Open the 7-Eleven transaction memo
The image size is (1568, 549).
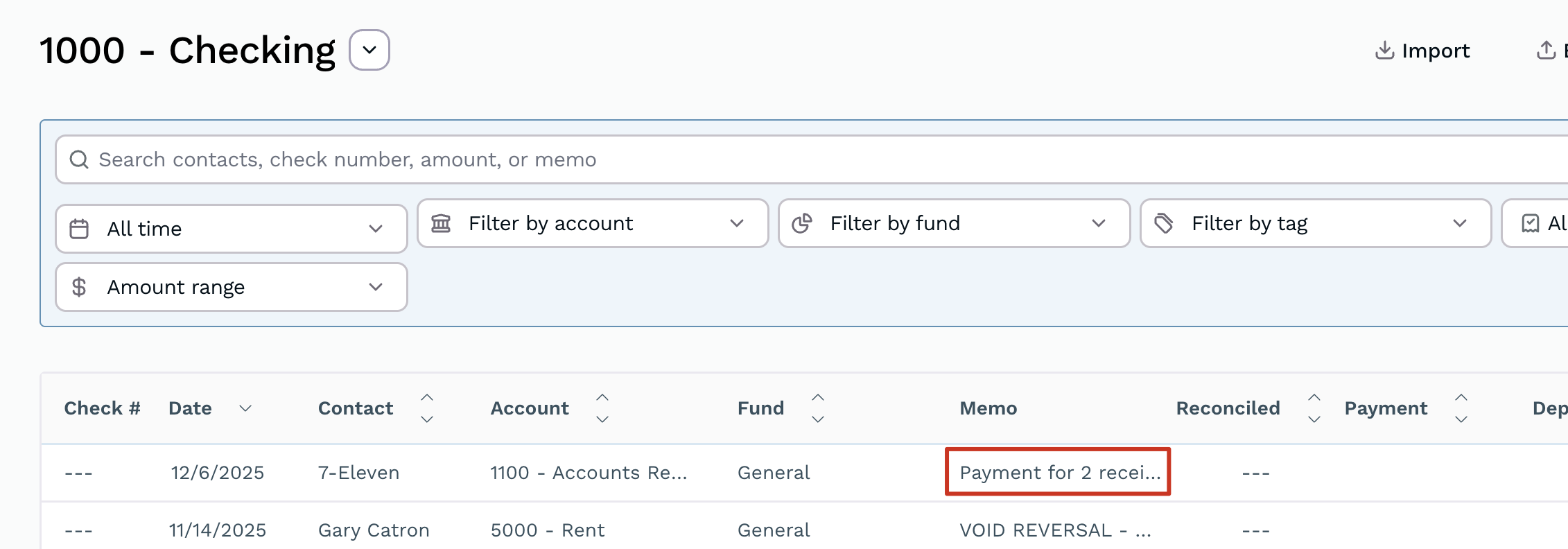coord(1058,472)
